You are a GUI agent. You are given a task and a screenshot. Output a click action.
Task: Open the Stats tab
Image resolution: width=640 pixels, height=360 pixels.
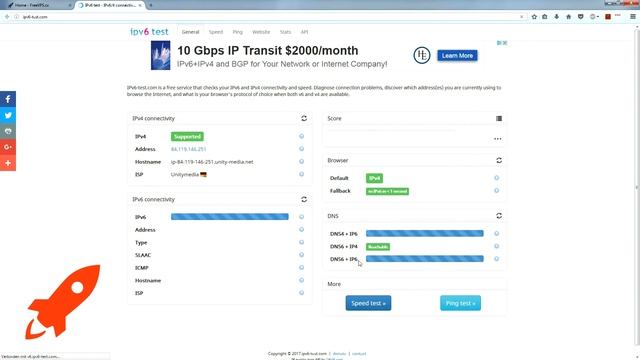pyautogui.click(x=285, y=32)
